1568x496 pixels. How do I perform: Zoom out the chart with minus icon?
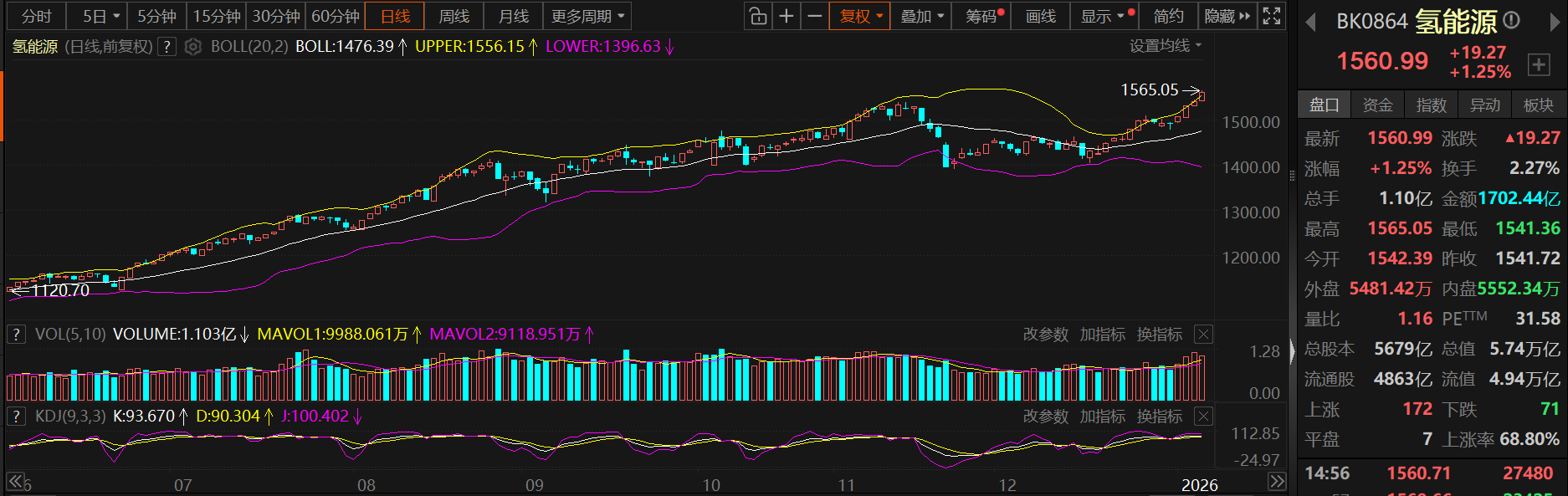[x=814, y=16]
